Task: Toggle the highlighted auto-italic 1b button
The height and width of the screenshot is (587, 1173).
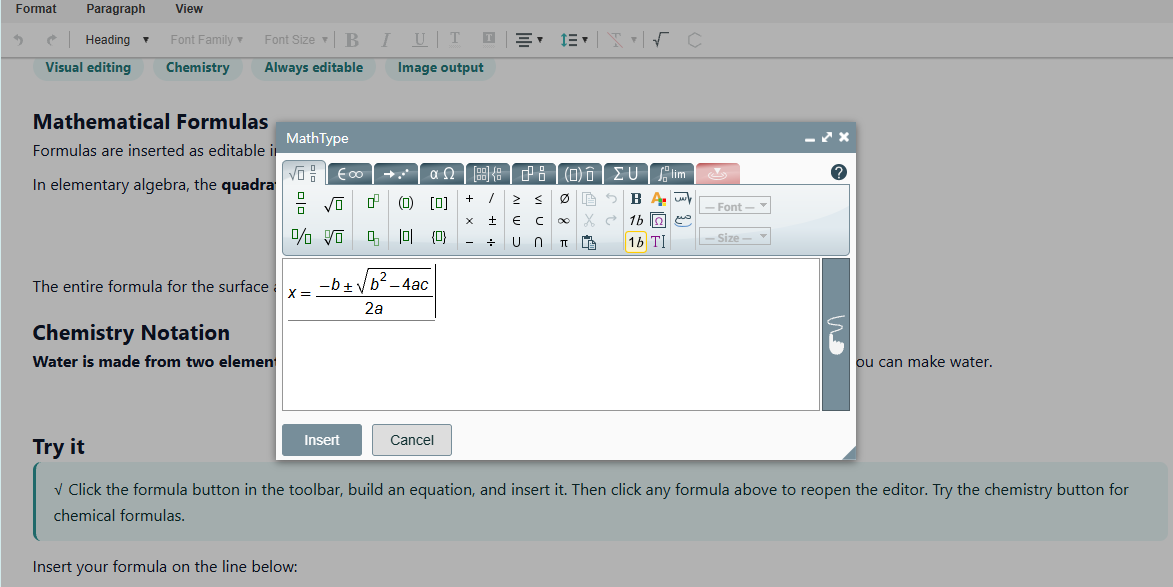Action: pos(636,242)
